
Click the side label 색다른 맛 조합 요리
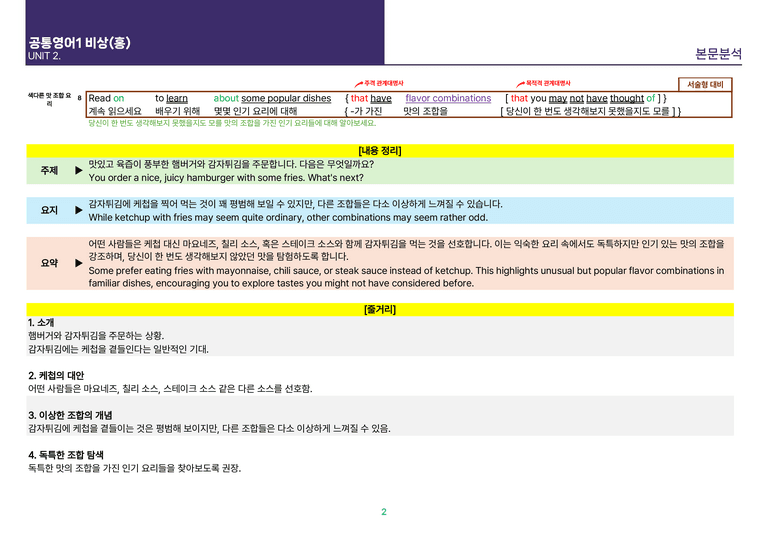point(49,99)
